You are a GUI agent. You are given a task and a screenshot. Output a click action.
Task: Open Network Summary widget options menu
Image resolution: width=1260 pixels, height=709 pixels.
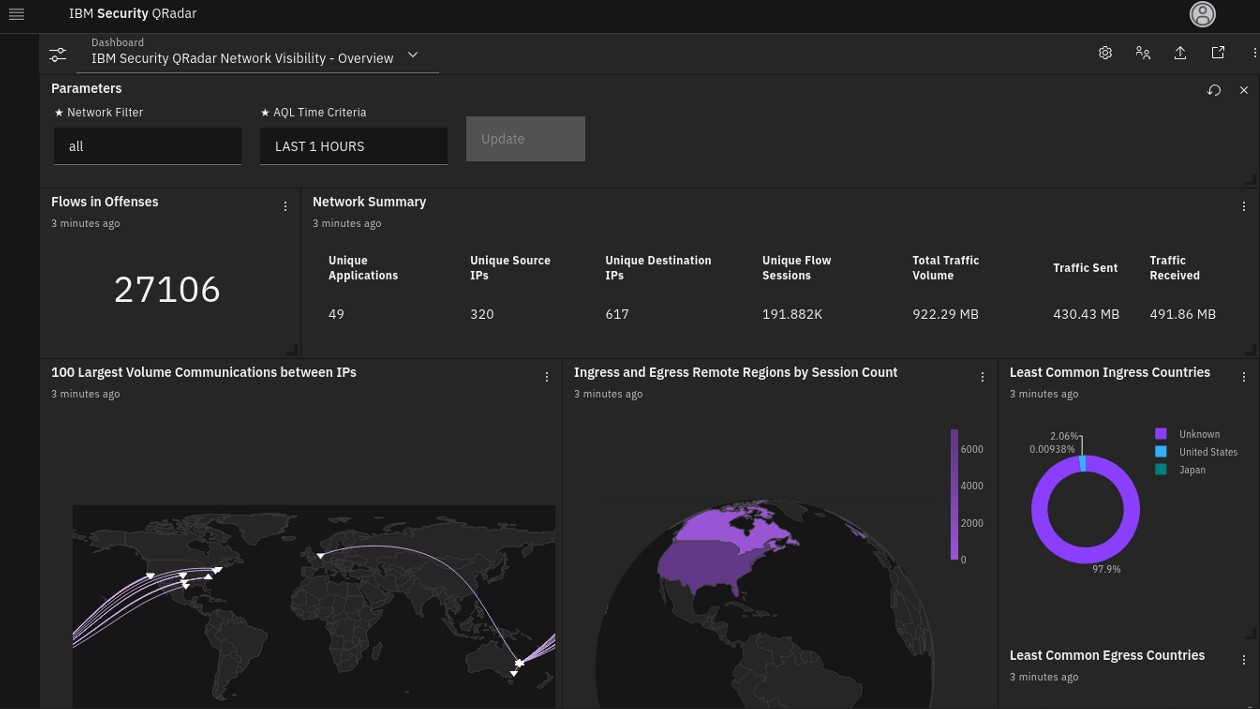click(1244, 207)
